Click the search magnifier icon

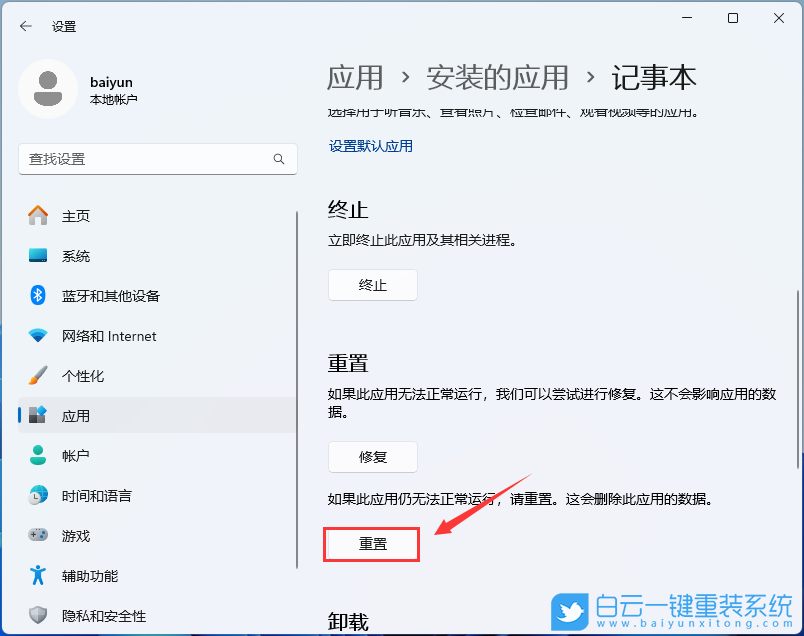pyautogui.click(x=279, y=159)
